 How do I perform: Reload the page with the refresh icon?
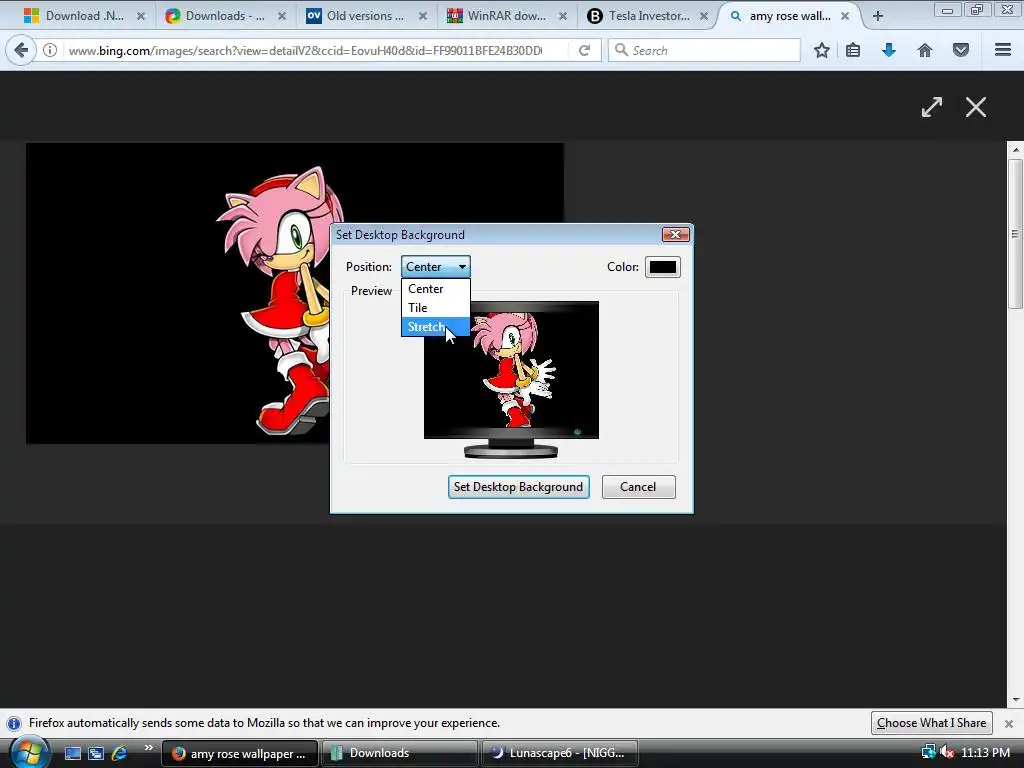[x=584, y=50]
